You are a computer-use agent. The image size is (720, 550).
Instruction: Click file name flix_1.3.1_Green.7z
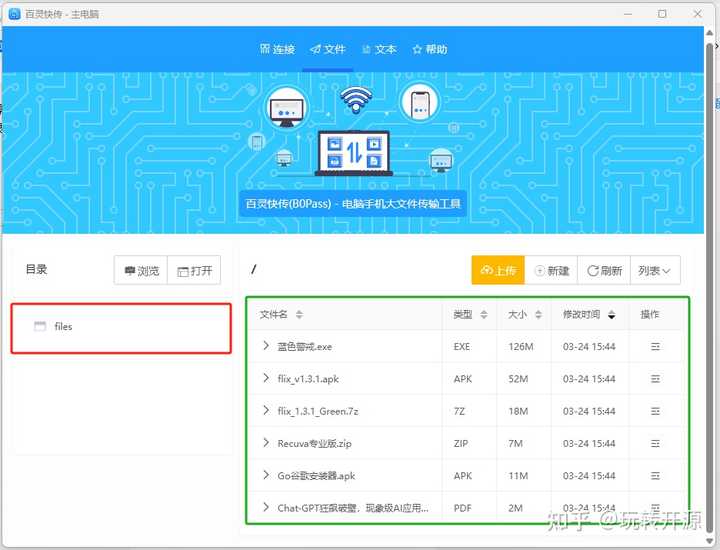pos(318,411)
